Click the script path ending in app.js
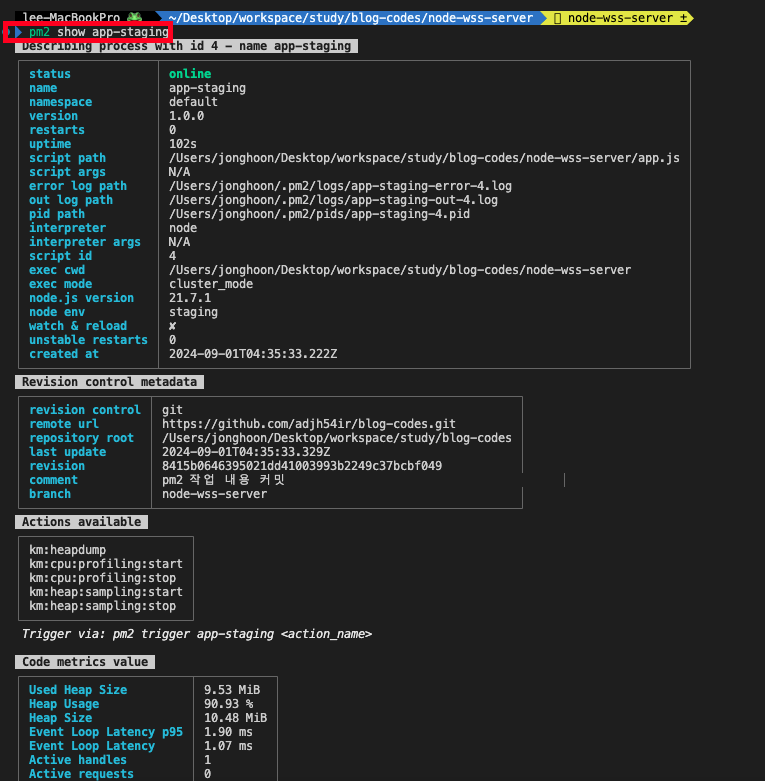 pyautogui.click(x=424, y=158)
